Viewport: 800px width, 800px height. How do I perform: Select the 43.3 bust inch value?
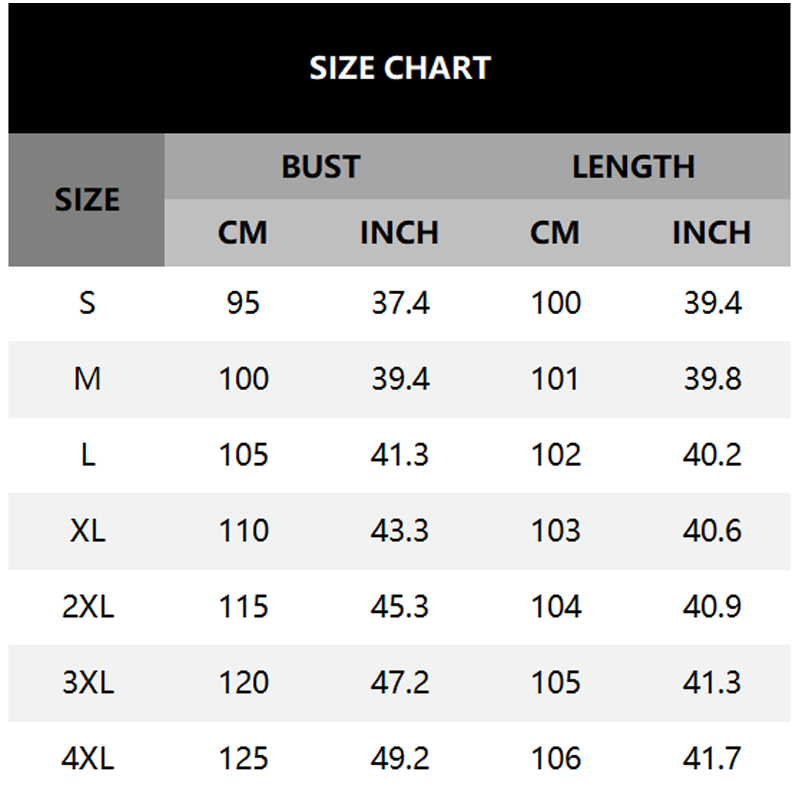[x=400, y=531]
